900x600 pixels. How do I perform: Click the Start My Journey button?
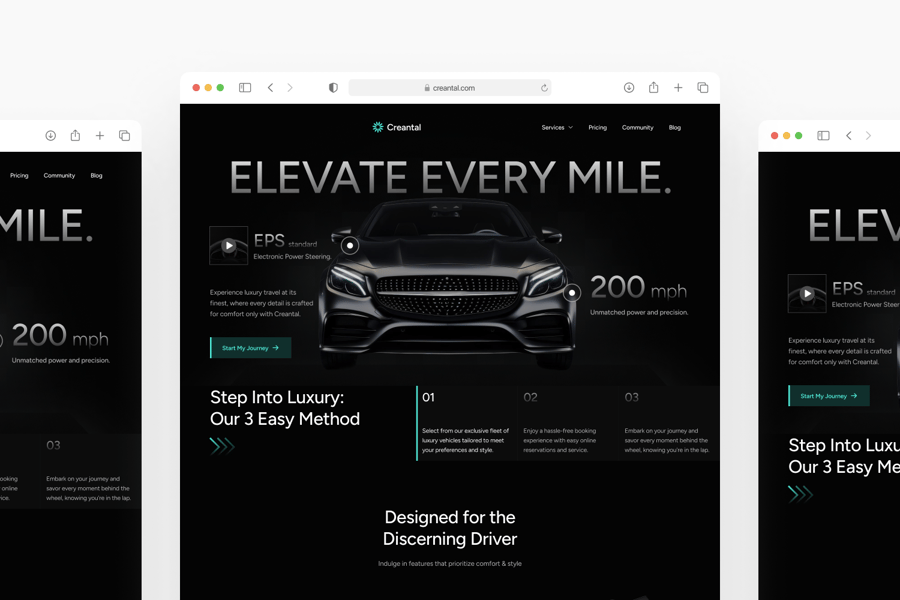(x=251, y=348)
